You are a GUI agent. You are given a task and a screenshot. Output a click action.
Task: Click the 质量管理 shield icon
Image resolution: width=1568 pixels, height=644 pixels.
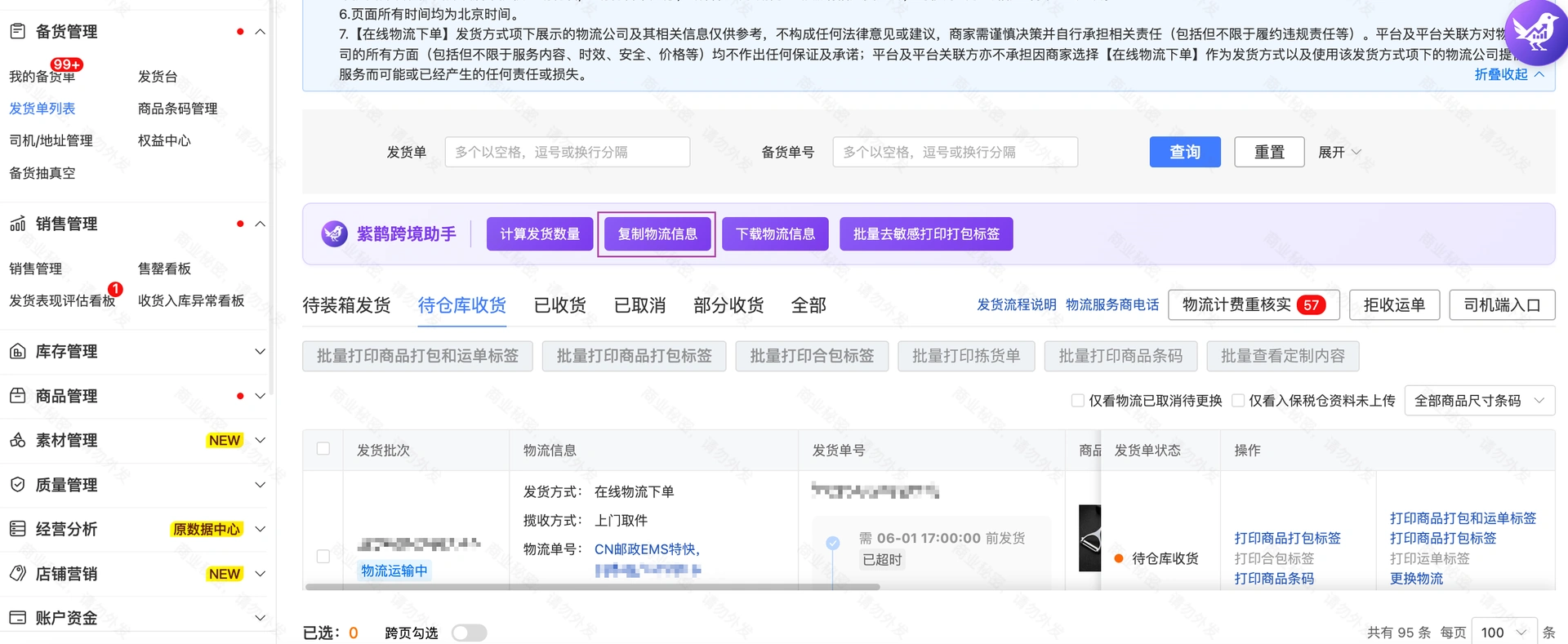tap(17, 485)
